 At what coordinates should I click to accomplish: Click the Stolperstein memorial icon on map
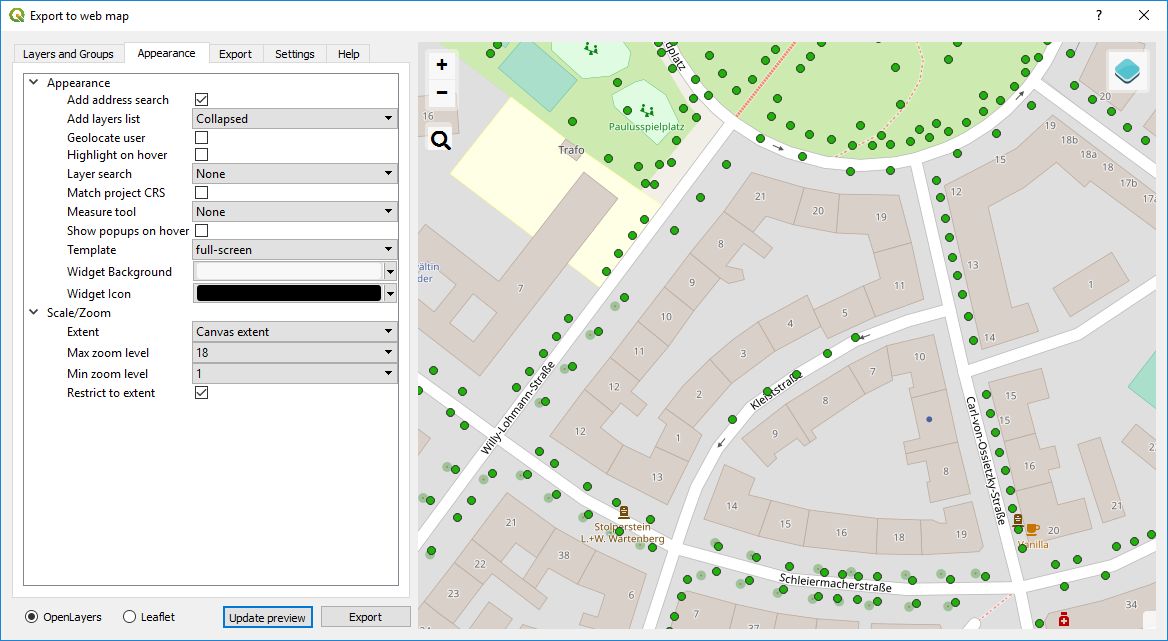click(x=624, y=511)
